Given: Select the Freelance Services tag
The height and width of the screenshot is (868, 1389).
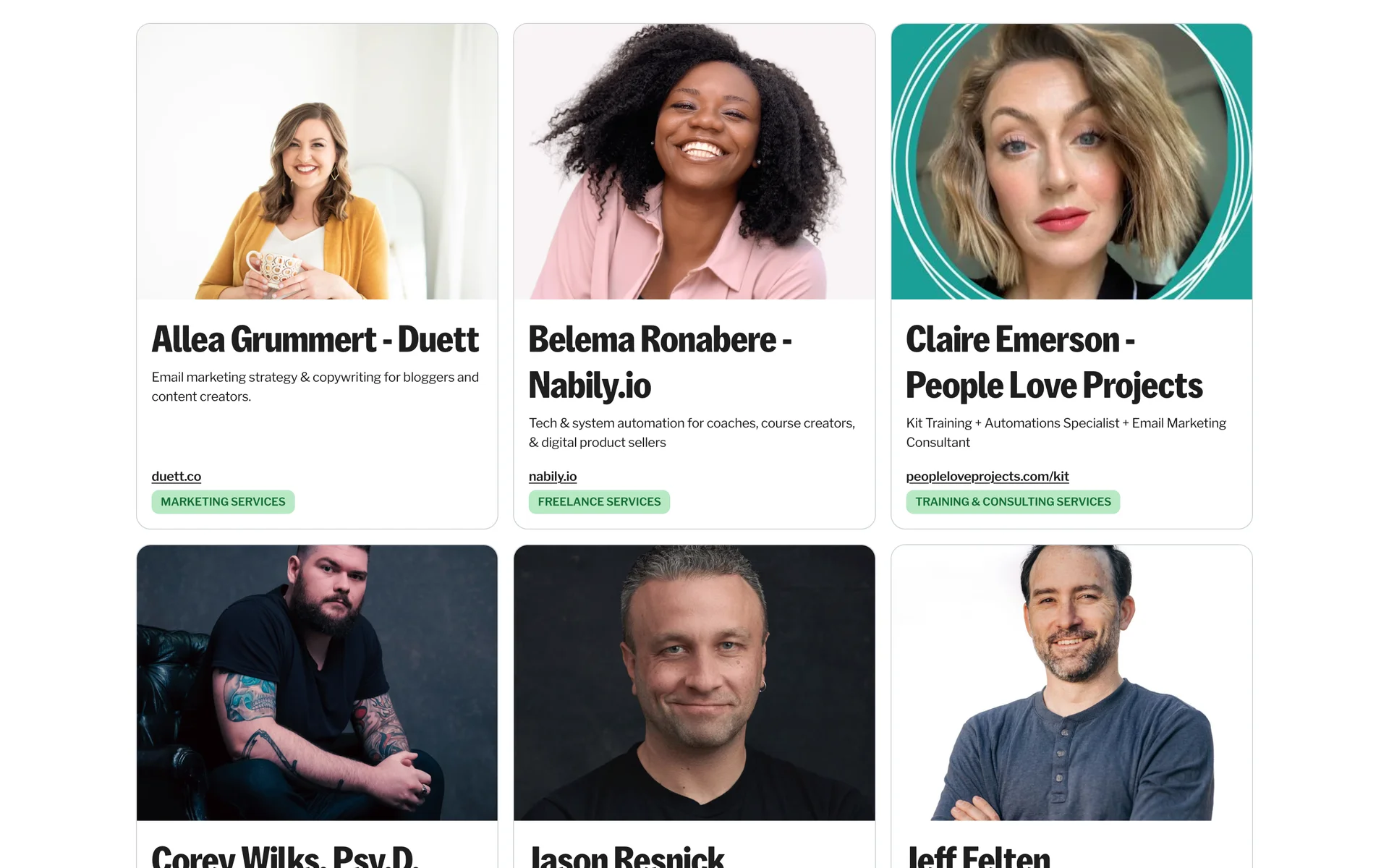Looking at the screenshot, I should pyautogui.click(x=599, y=502).
